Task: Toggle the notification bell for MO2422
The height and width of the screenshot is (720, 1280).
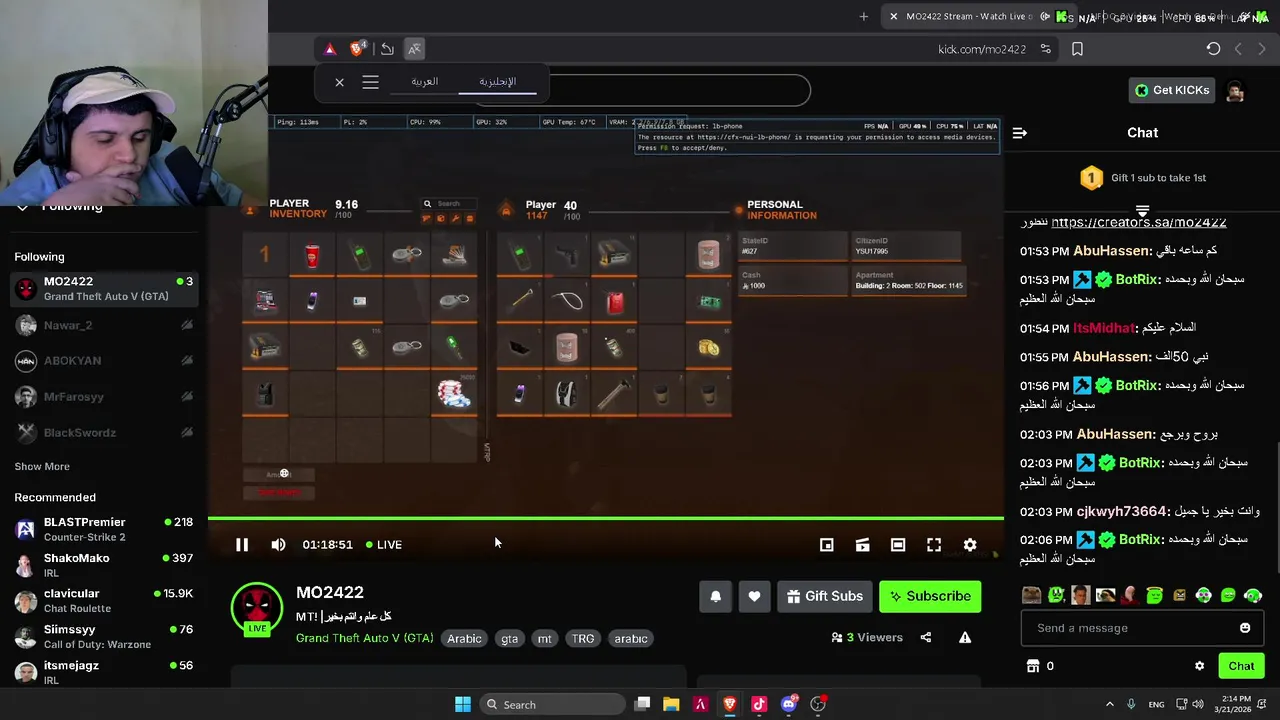Action: click(x=716, y=596)
